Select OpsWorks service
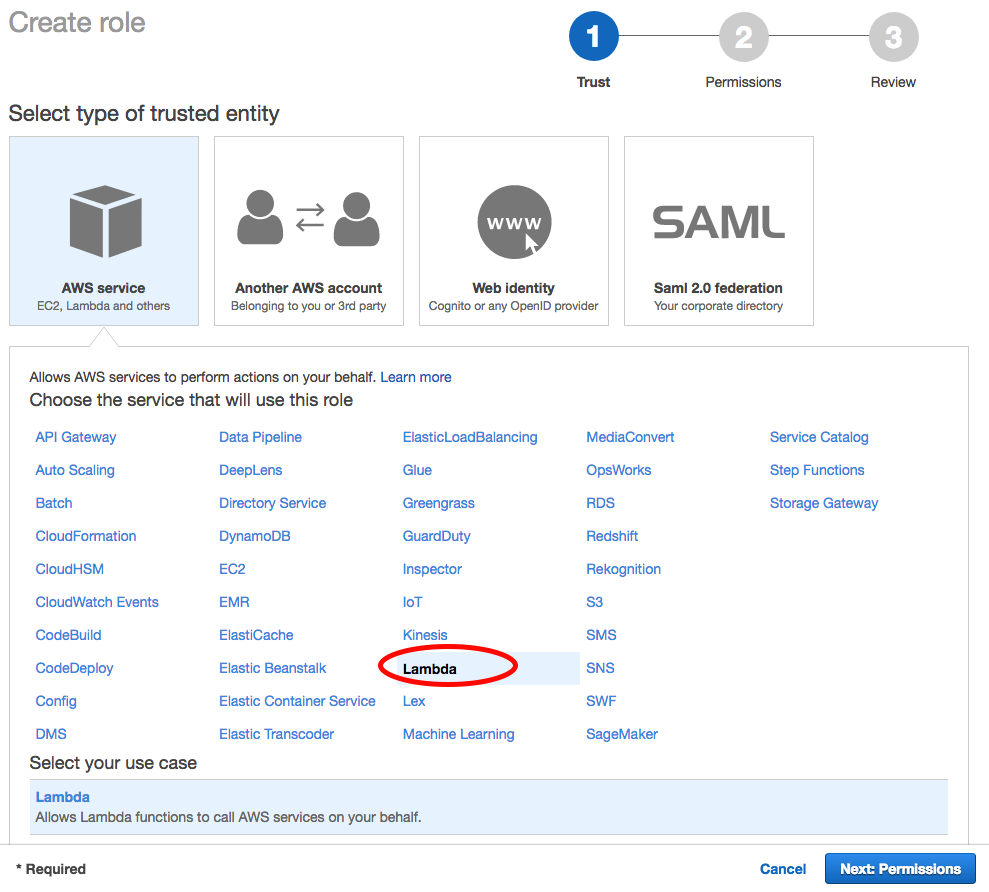 tap(618, 470)
